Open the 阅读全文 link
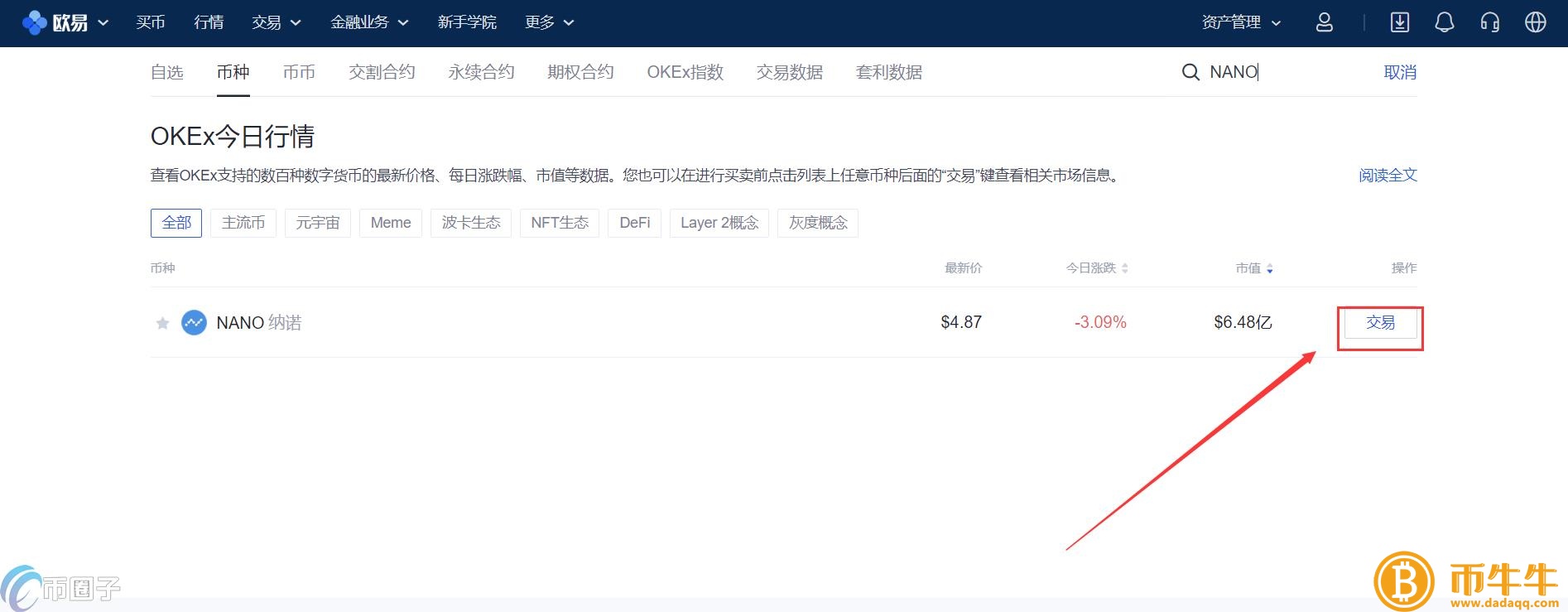Viewport: 1568px width, 612px height. pyautogui.click(x=1388, y=176)
